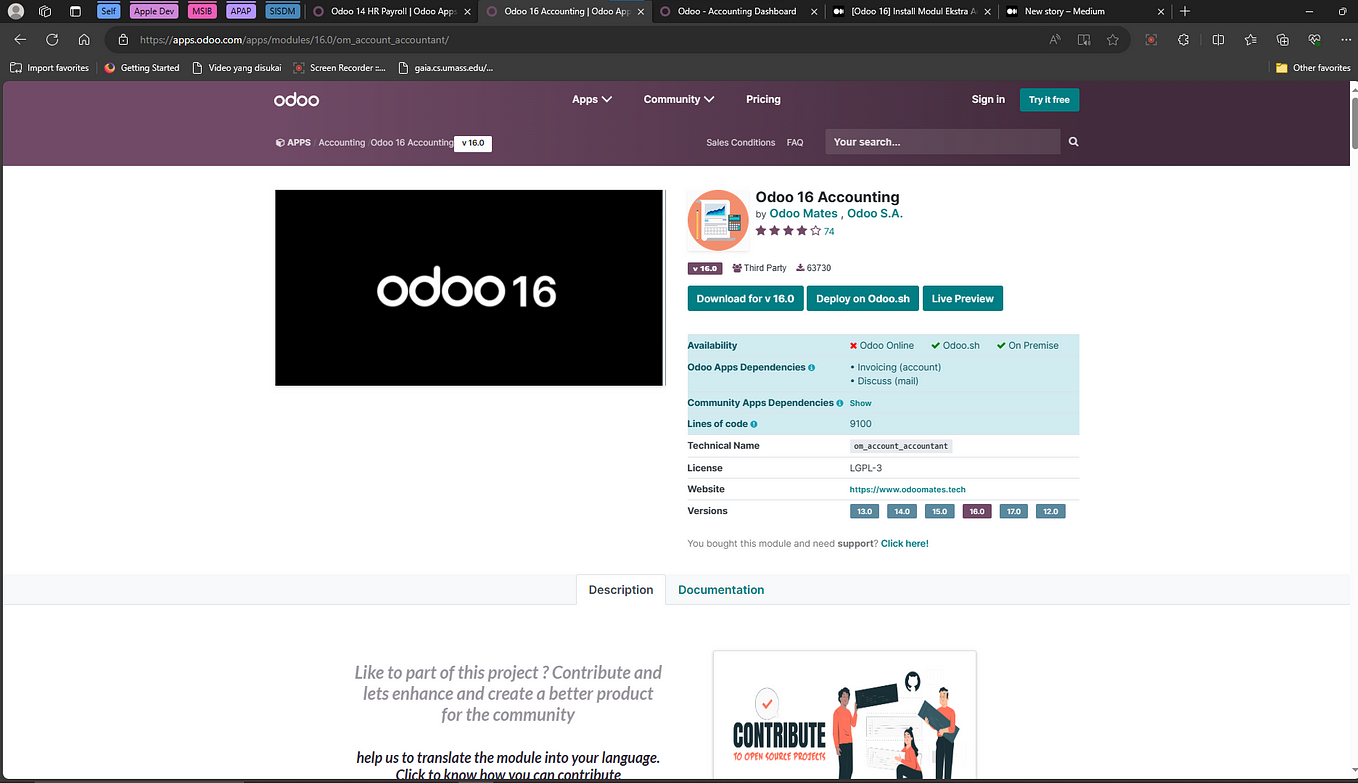1358x783 pixels.
Task: Click the Your search input field
Action: pyautogui.click(x=943, y=142)
